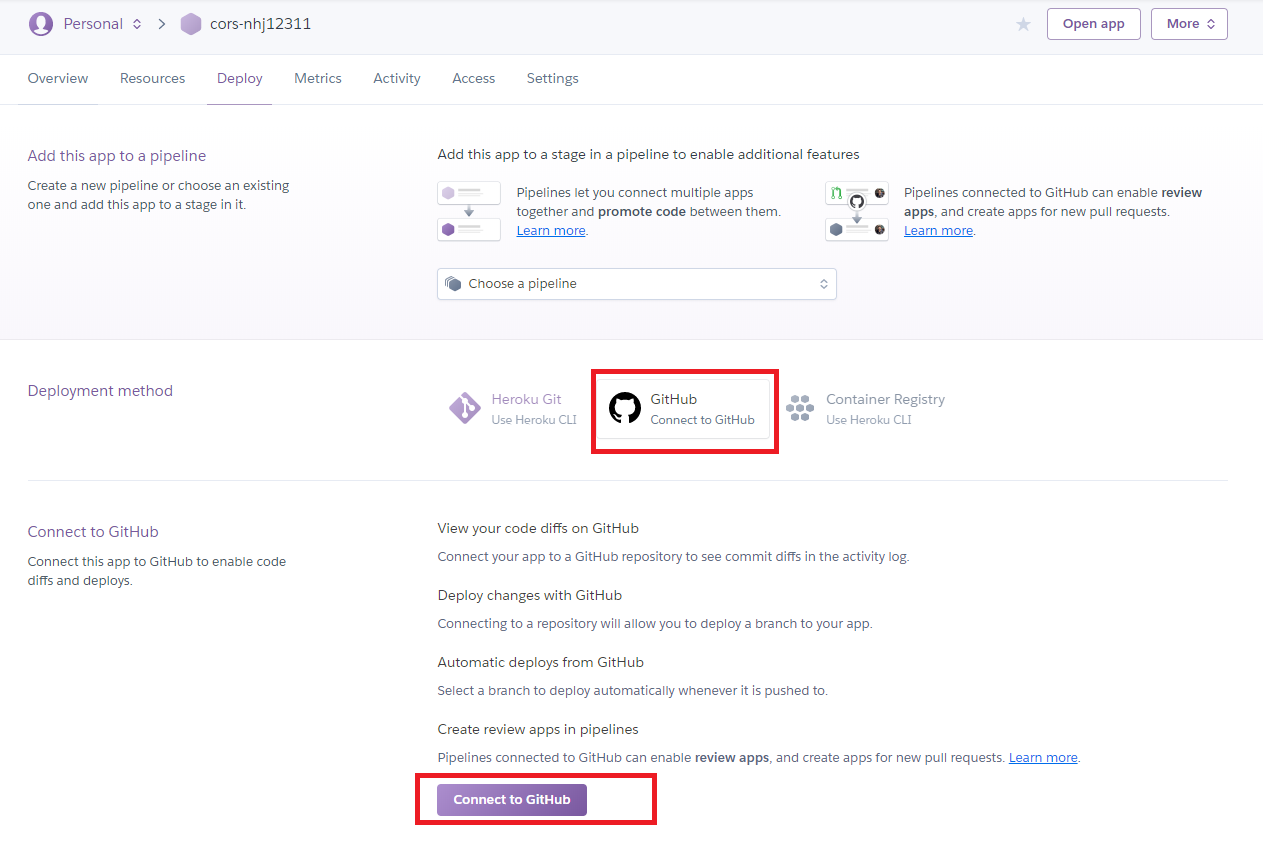The width and height of the screenshot is (1263, 865).
Task: Select Heroku Git deployment method
Action: (513, 408)
